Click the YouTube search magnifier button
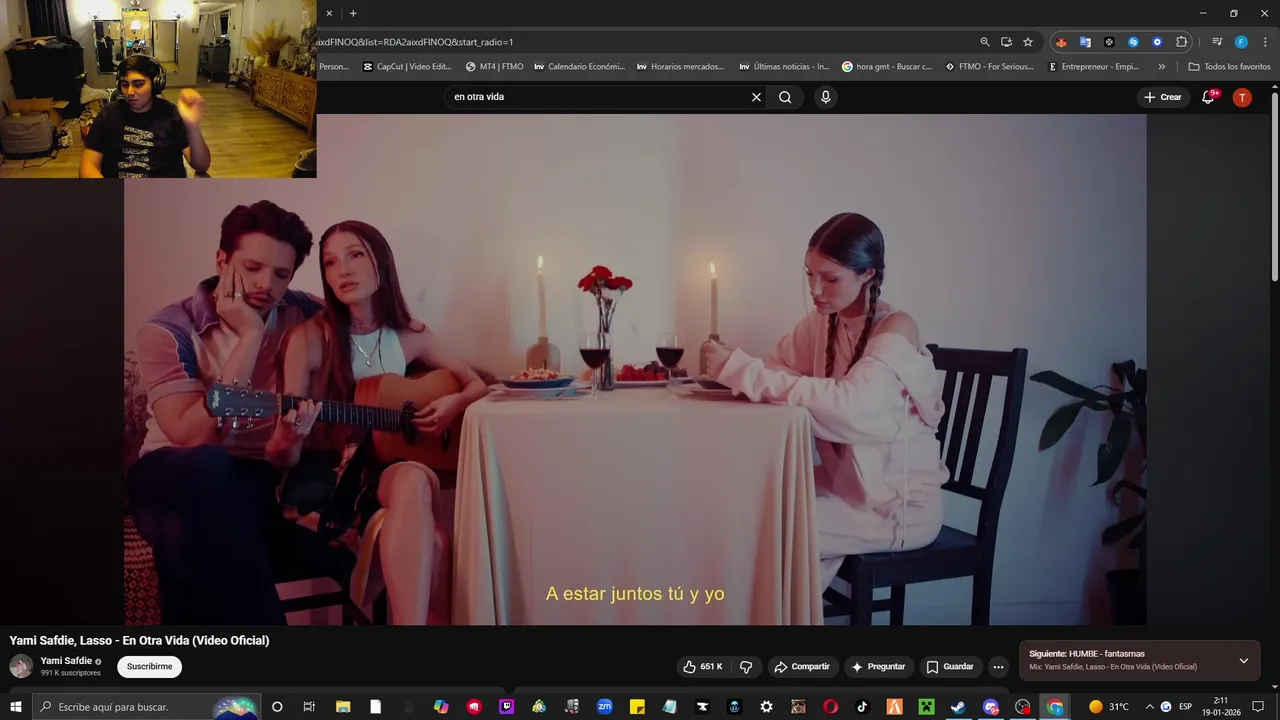This screenshot has width=1280, height=720. (x=785, y=97)
